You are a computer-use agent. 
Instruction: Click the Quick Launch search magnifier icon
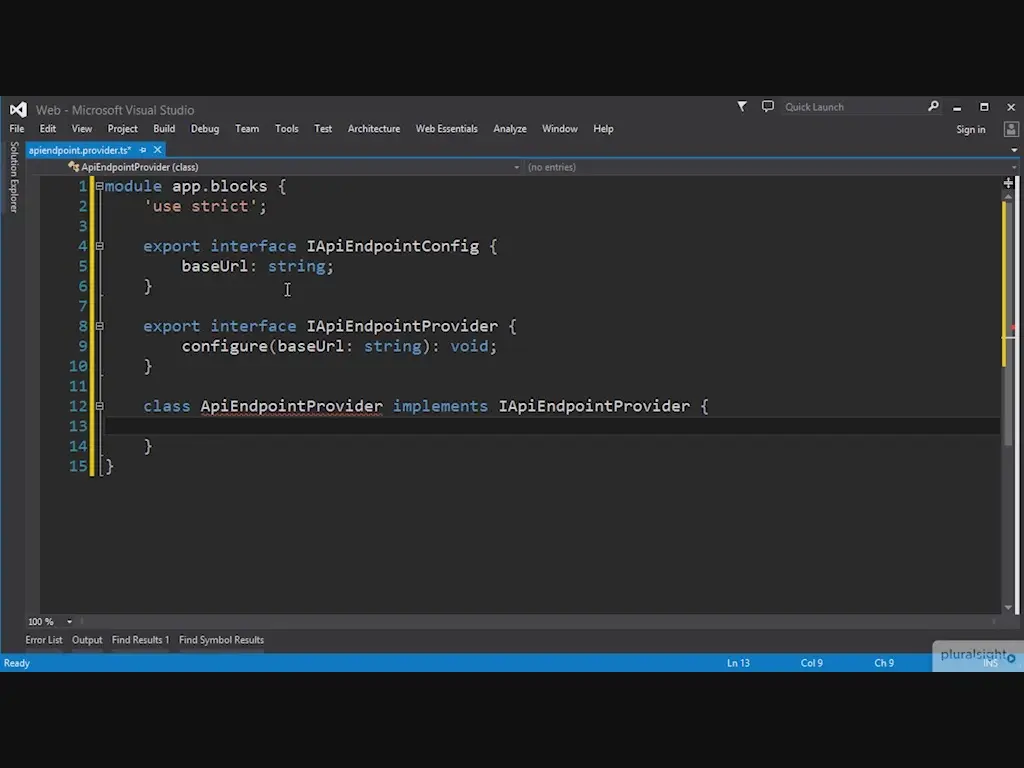click(933, 106)
